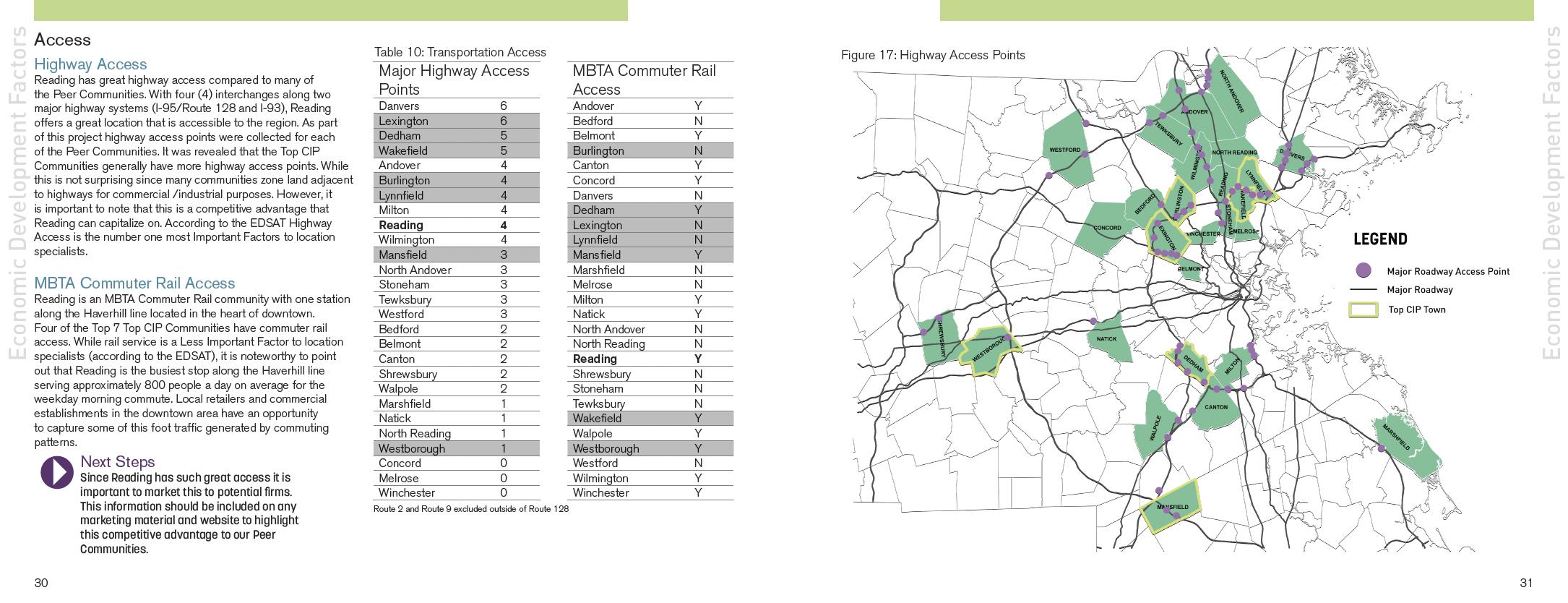Click the NATICK label on the map

coord(1106,339)
